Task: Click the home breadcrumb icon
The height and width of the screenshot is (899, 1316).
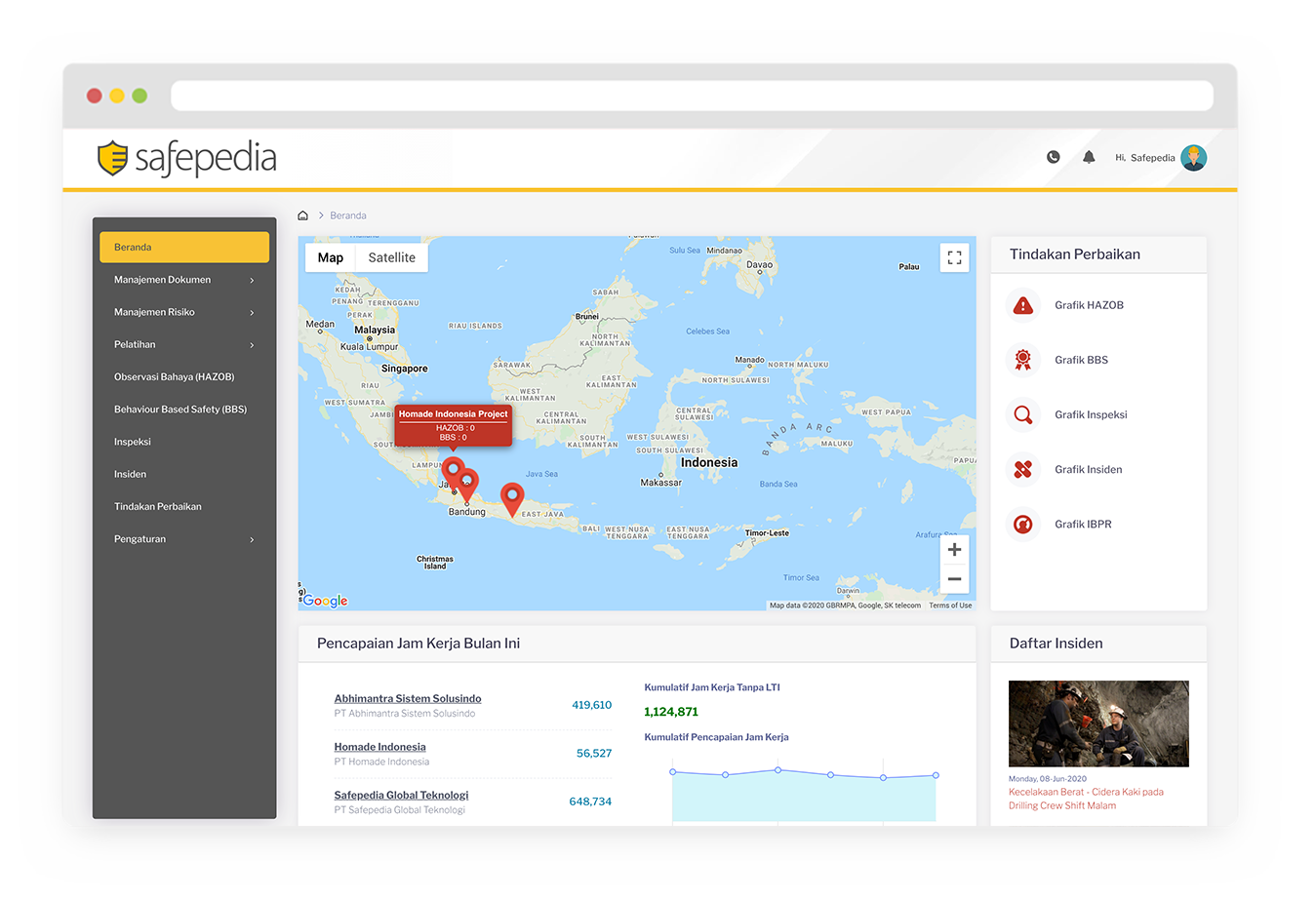Action: point(302,215)
